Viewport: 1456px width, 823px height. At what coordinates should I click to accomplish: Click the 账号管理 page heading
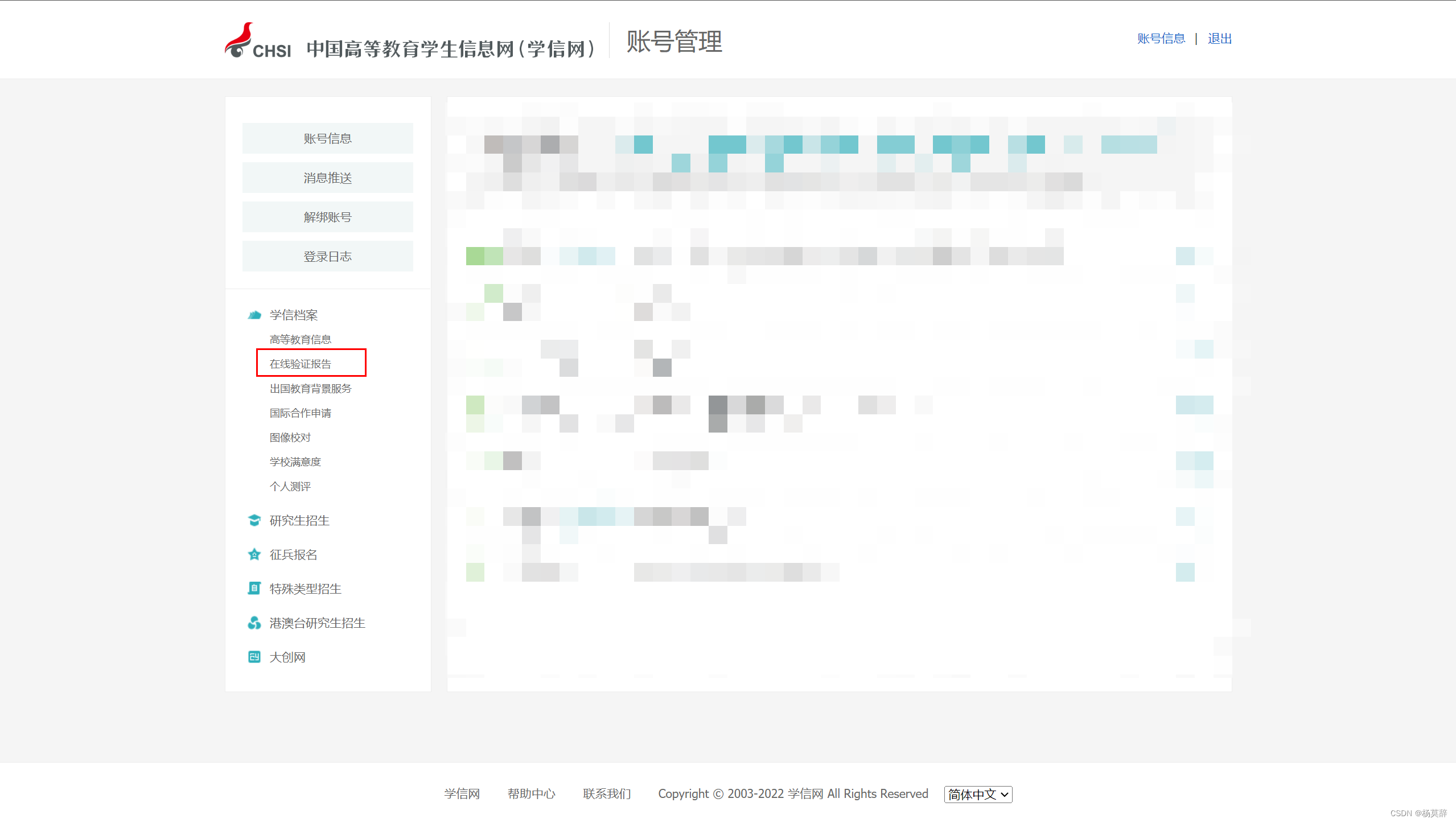point(674,42)
